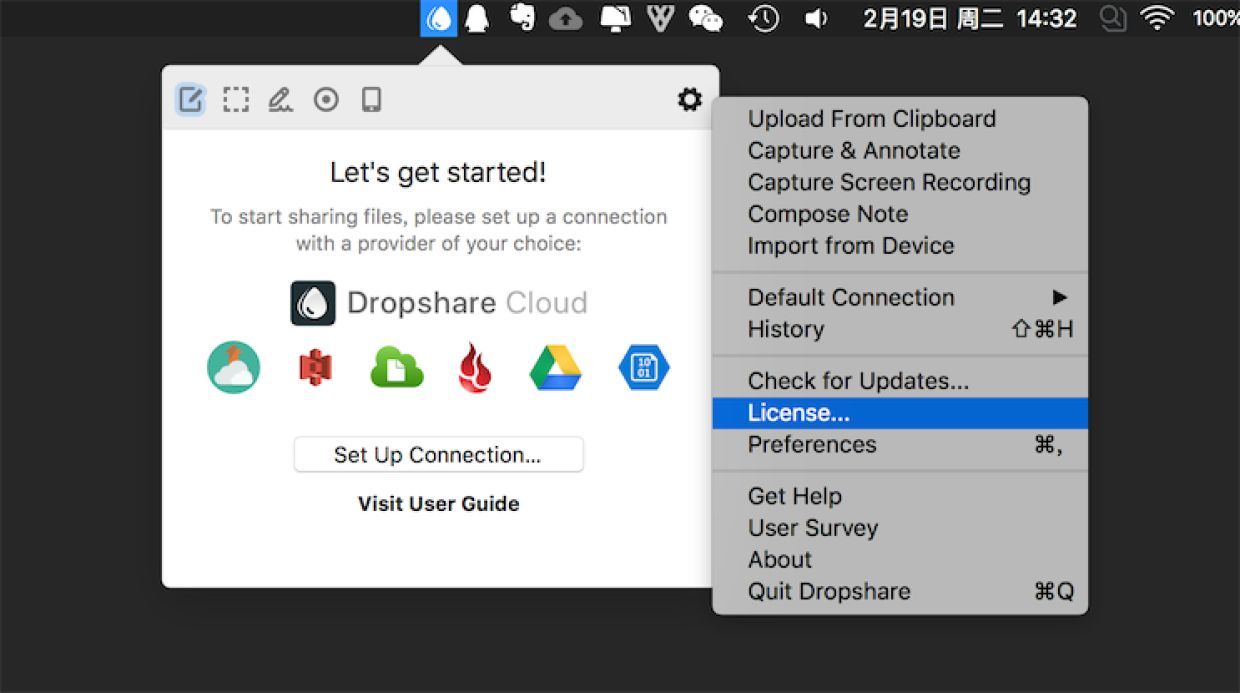Select the screen capture dashed-square icon
Image resolution: width=1240 pixels, height=693 pixels.
coord(236,99)
